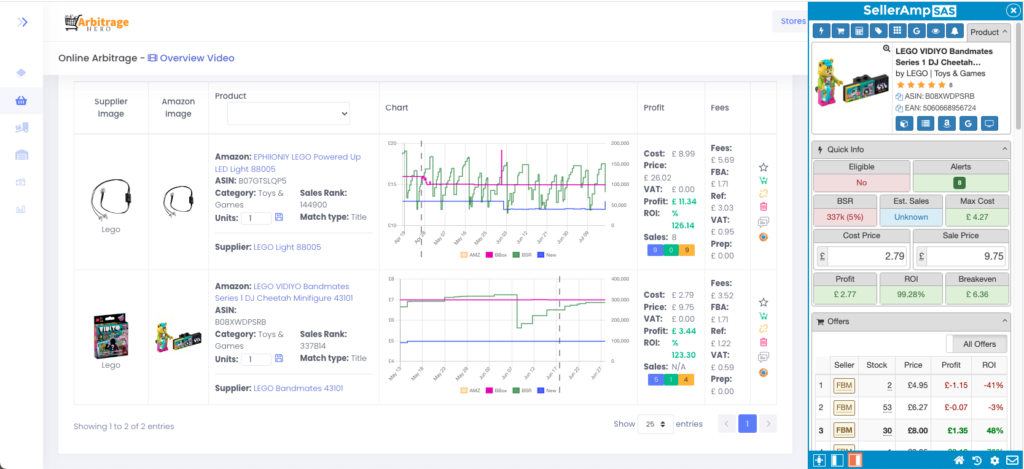Open SellerAmp settings gear in footer
1024x469 pixels.
tap(995, 461)
